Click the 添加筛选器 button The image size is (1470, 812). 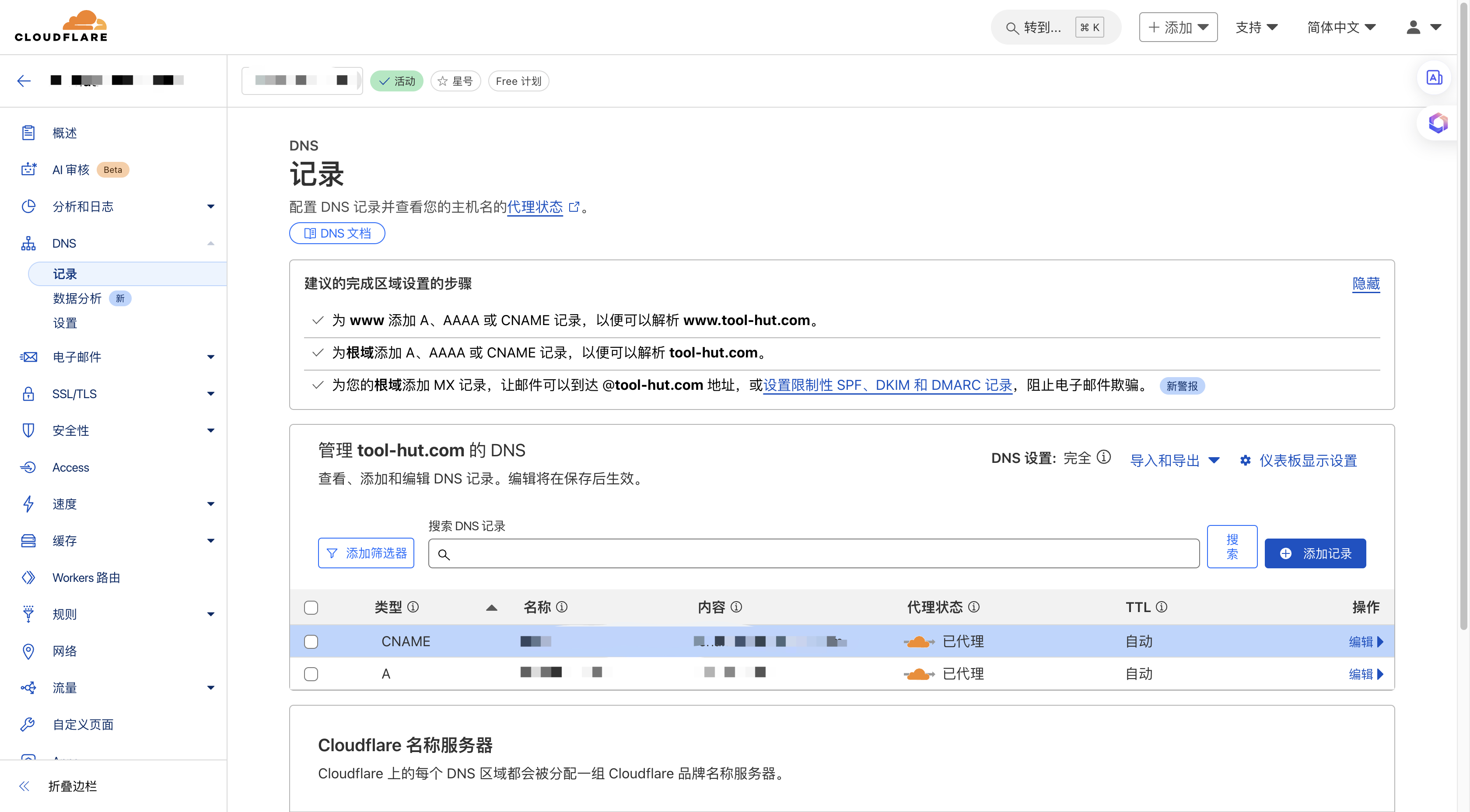coord(366,553)
